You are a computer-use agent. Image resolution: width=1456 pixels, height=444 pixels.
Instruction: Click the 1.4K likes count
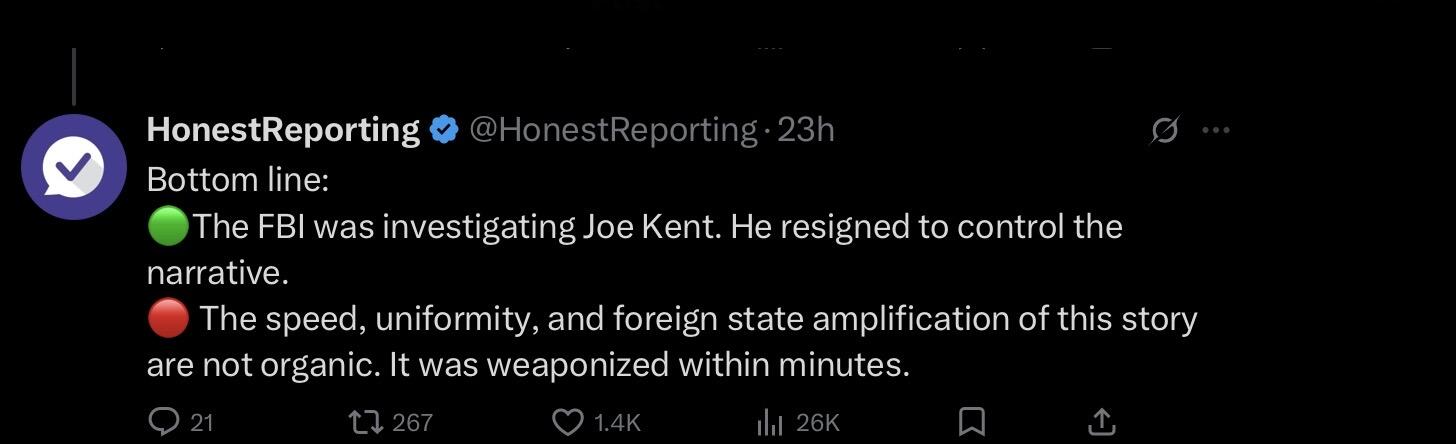coord(616,423)
